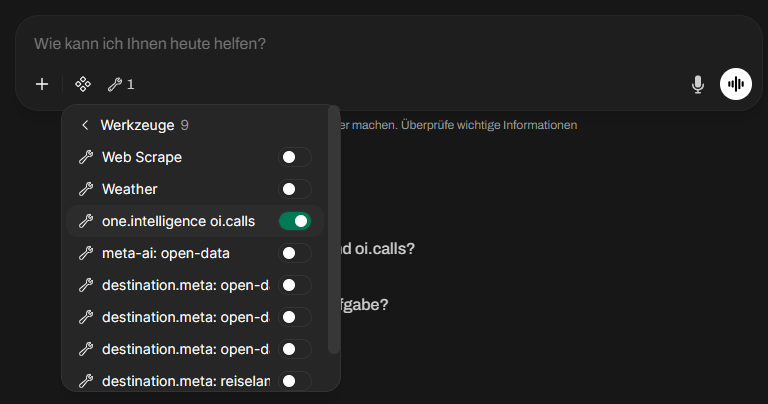Disable one.intelligence oi.calls toggle

[x=294, y=221]
